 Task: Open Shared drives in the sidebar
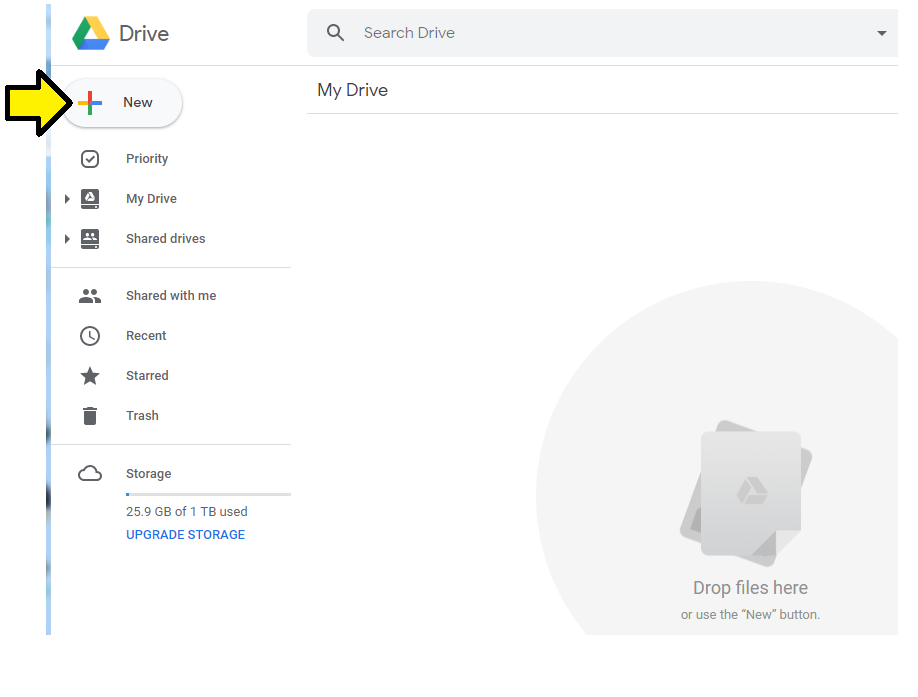(166, 239)
